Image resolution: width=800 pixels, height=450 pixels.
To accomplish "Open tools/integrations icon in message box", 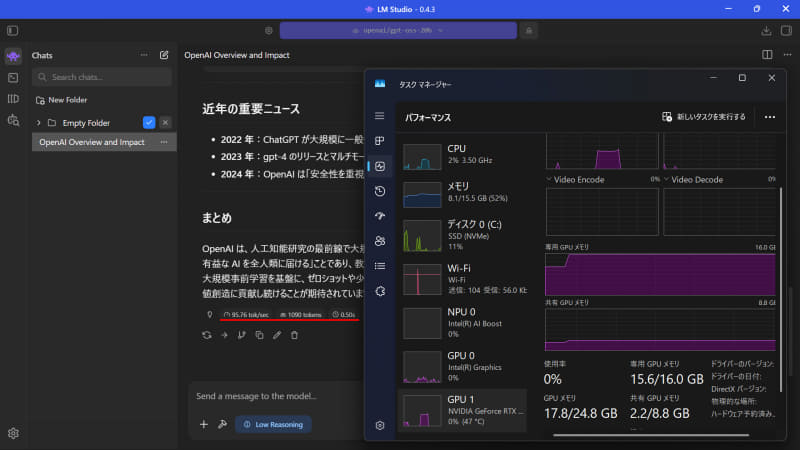I will point(222,424).
